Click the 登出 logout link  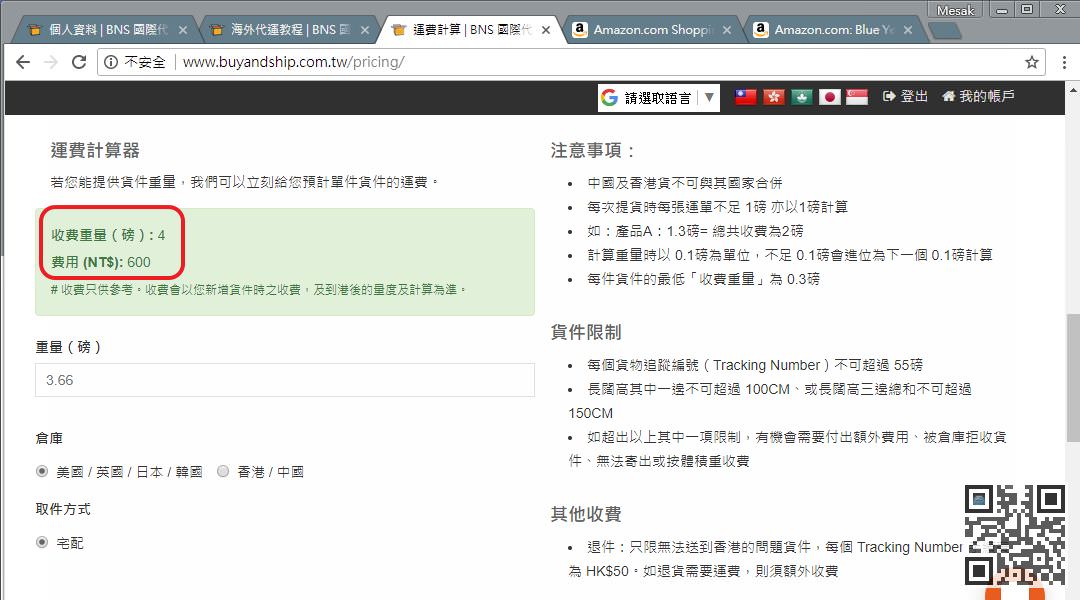click(x=905, y=97)
